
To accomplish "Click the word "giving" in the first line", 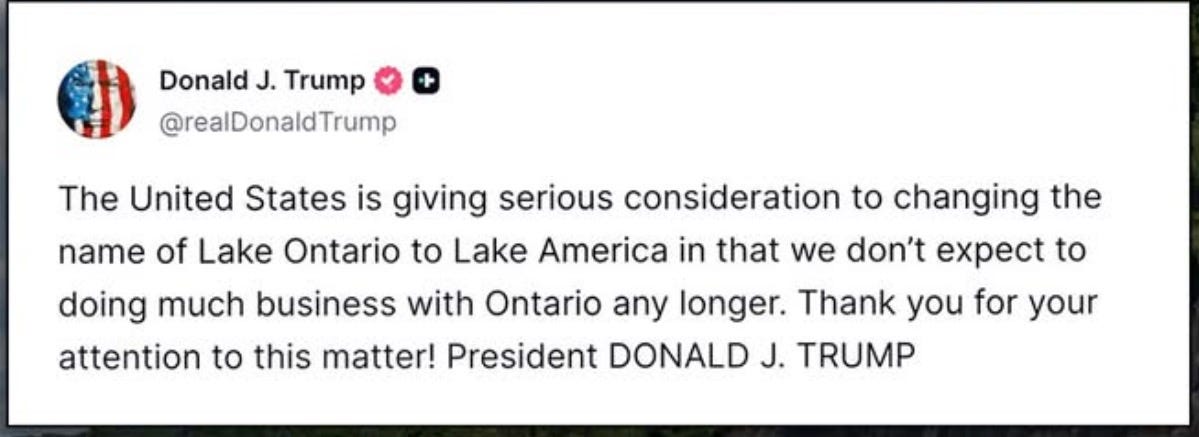I will point(434,199).
